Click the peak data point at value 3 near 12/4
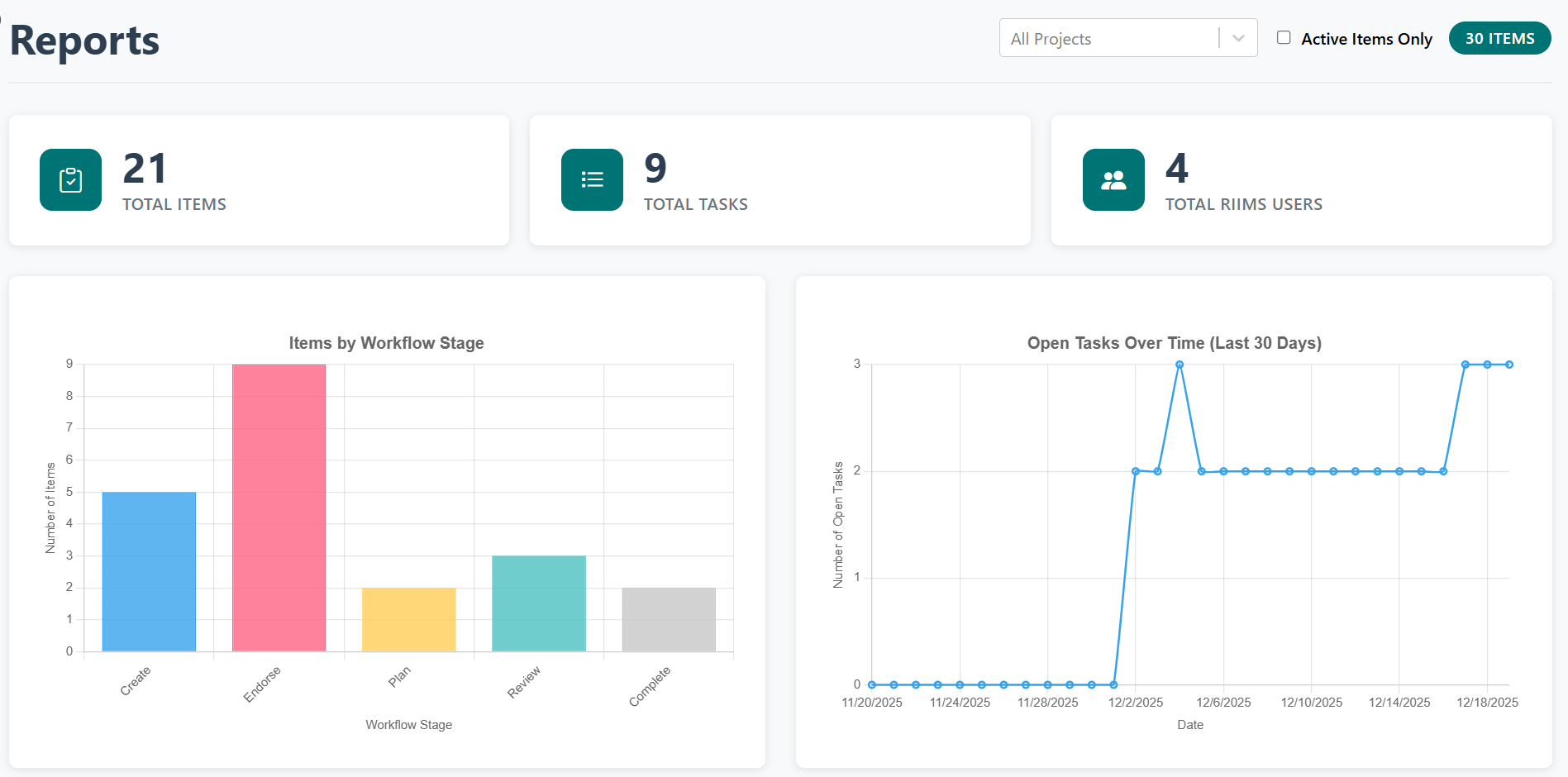The width and height of the screenshot is (1568, 777). pyautogui.click(x=1180, y=365)
